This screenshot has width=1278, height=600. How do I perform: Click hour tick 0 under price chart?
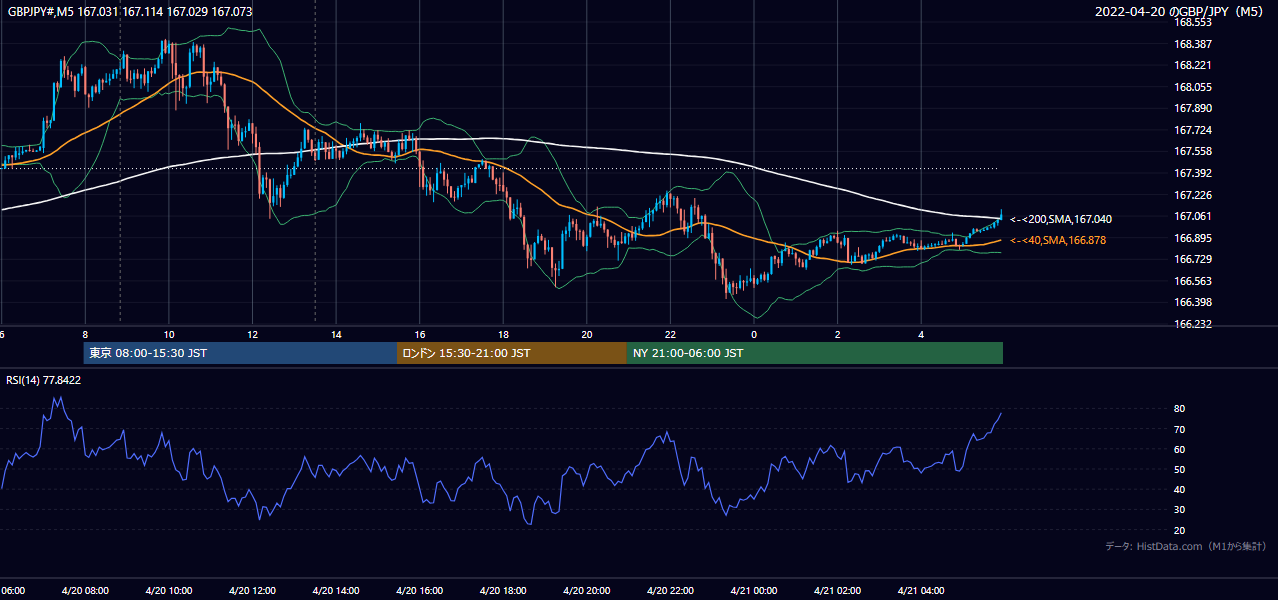[x=754, y=334]
